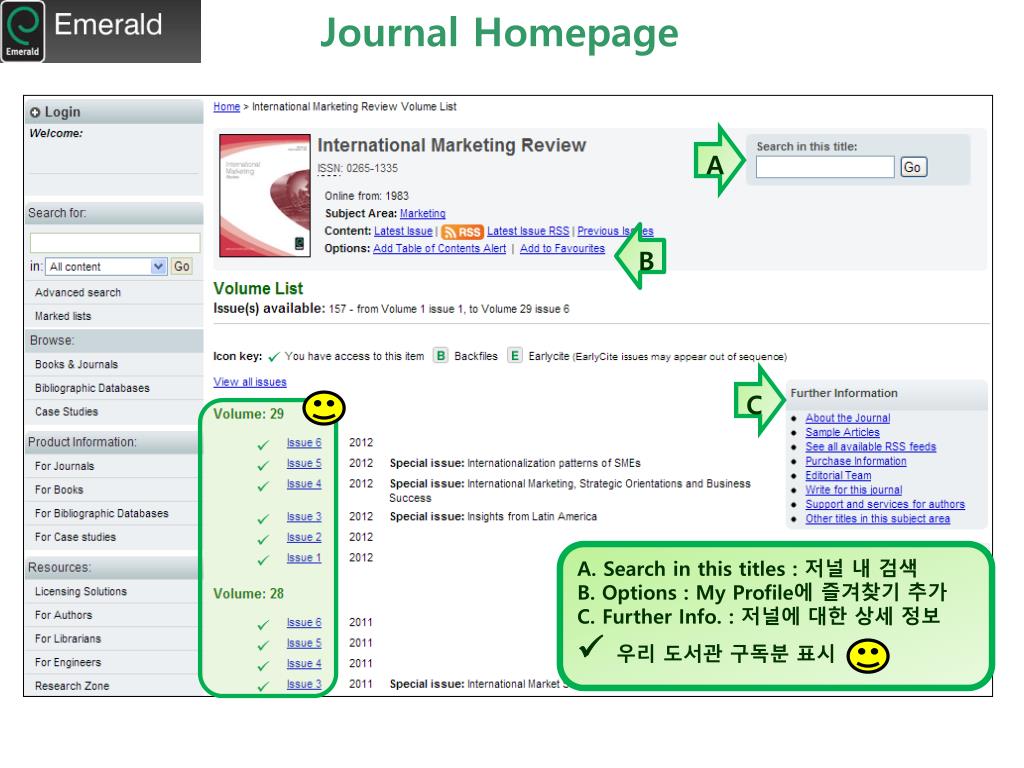The image size is (1024, 768).
Task: Open For Engineers resource
Action: (68, 662)
